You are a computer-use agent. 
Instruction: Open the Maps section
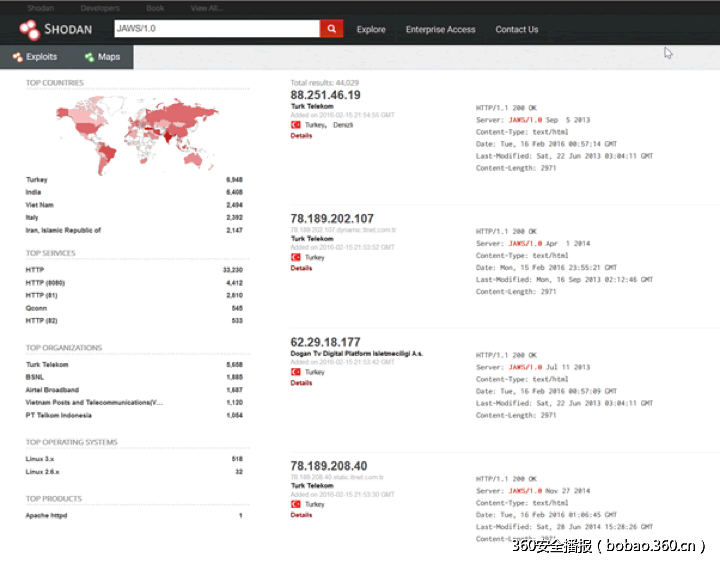click(x=102, y=57)
